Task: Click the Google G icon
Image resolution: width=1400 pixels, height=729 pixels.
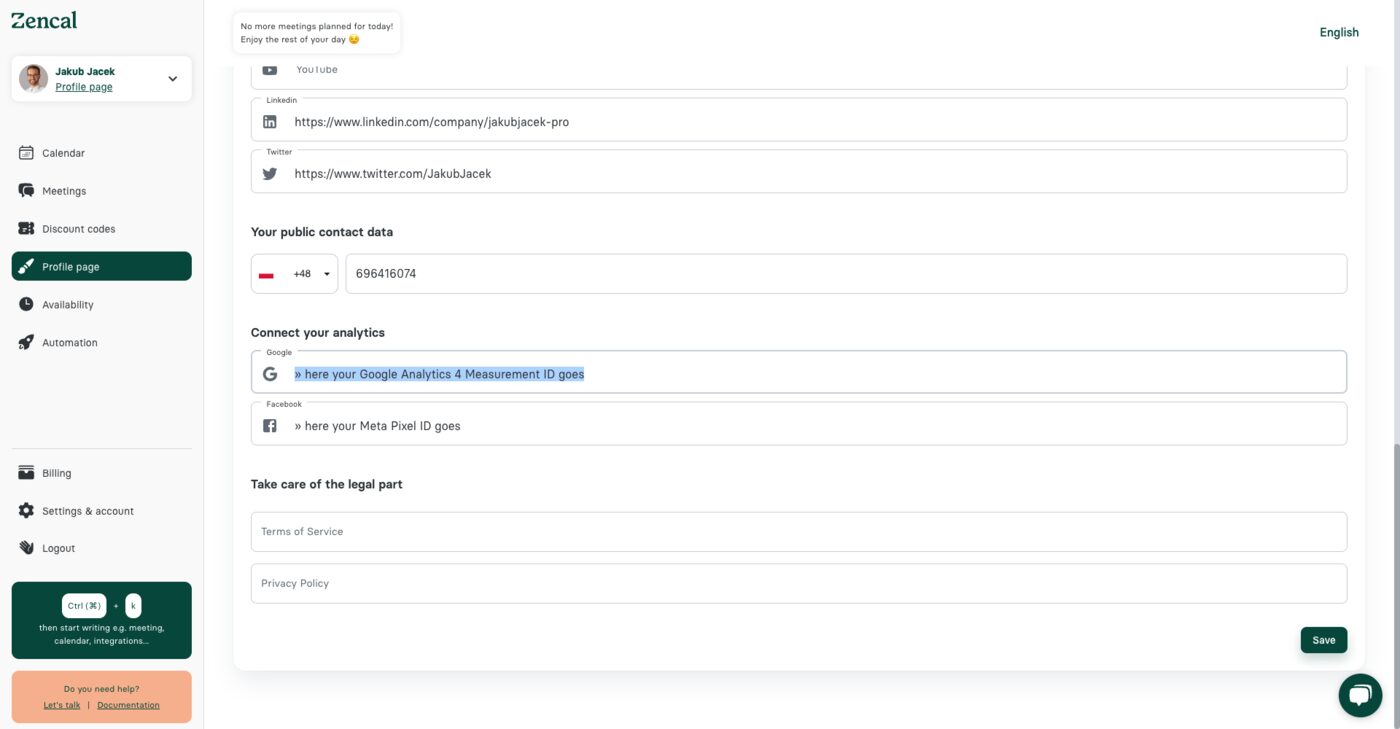Action: coord(269,373)
